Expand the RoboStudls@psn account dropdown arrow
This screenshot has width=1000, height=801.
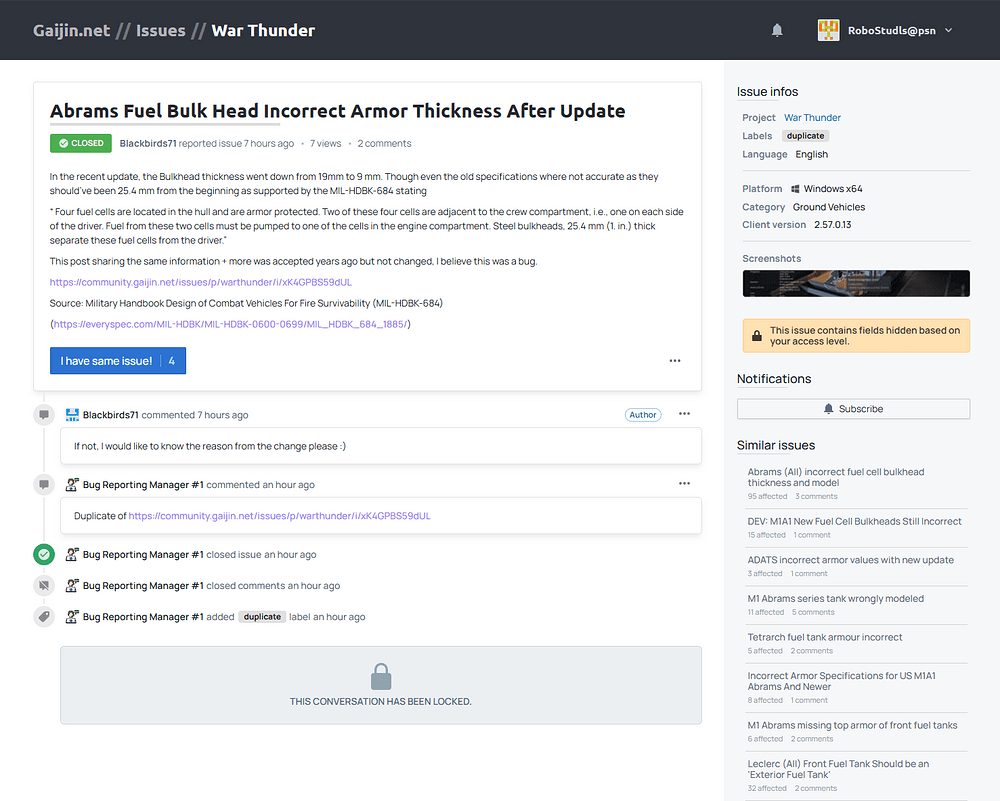click(948, 30)
